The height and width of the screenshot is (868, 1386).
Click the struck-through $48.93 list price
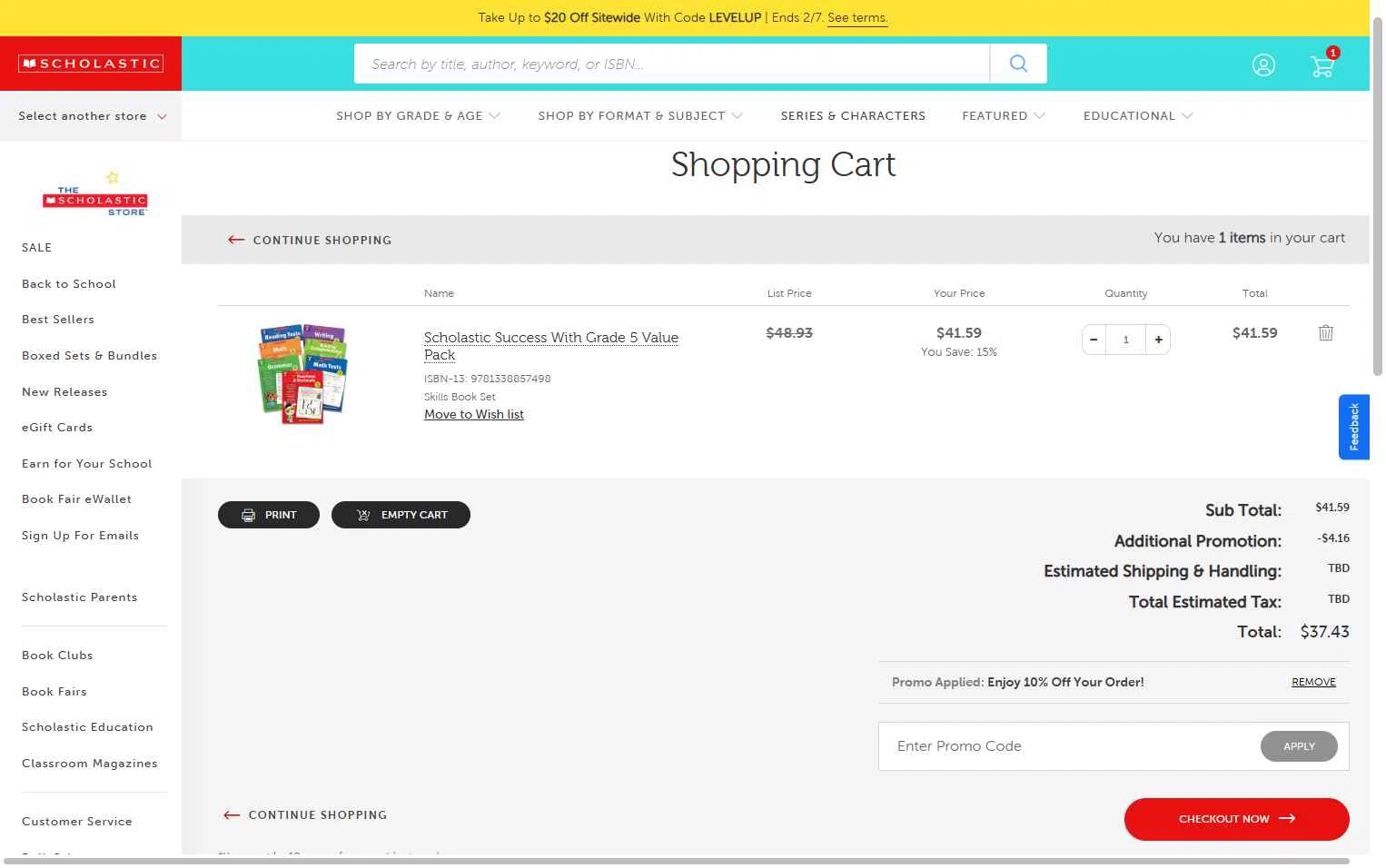(x=789, y=333)
